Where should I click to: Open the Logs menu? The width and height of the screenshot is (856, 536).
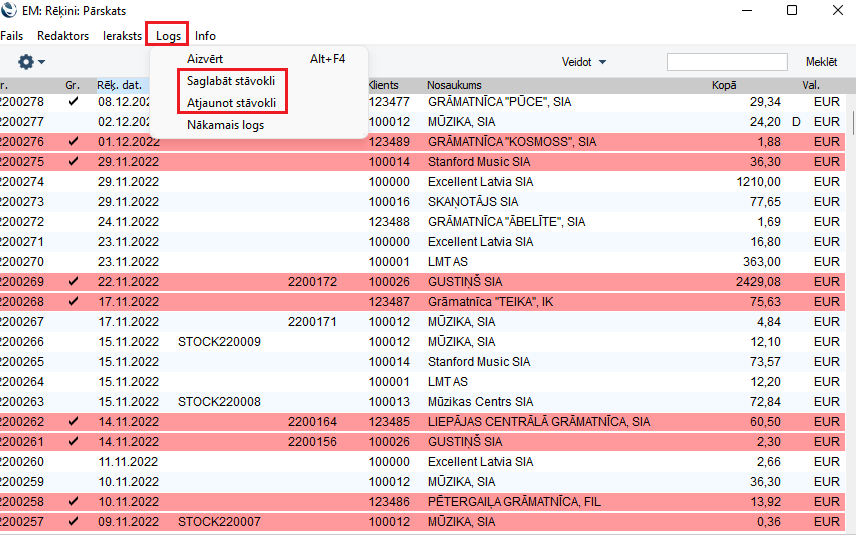(x=168, y=36)
